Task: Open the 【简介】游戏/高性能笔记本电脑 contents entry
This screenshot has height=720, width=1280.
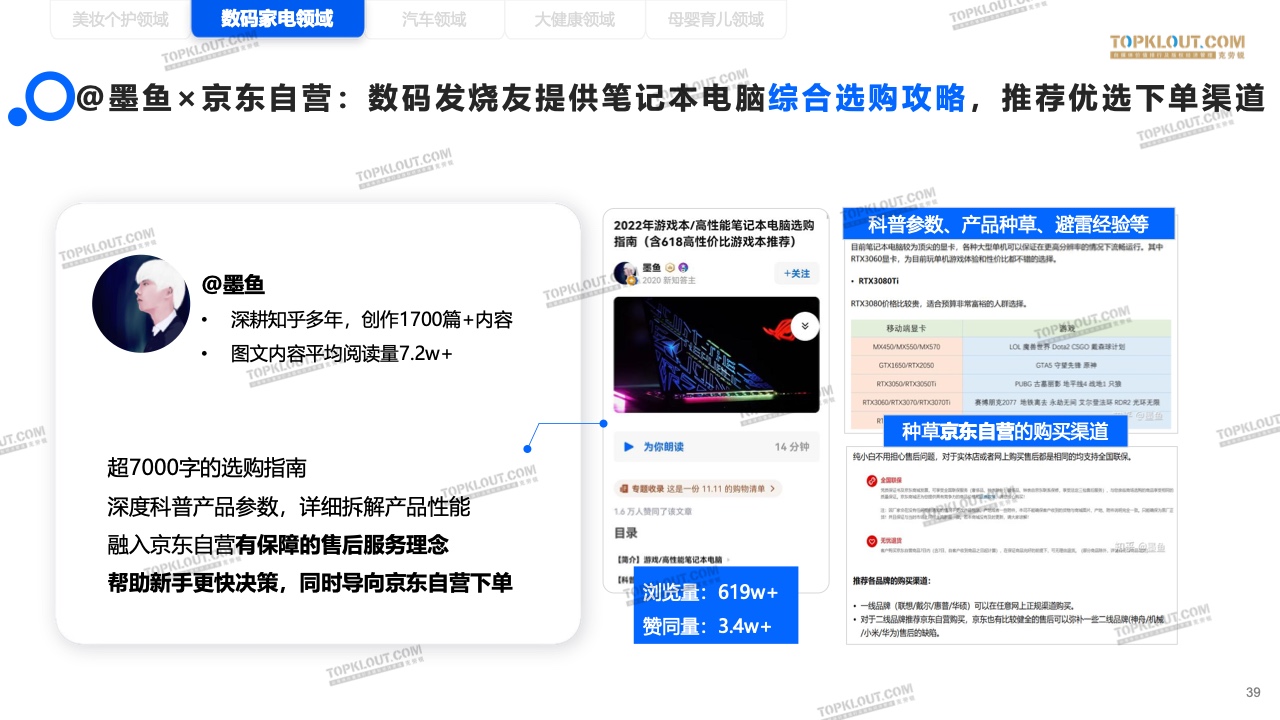Action: coord(670,558)
